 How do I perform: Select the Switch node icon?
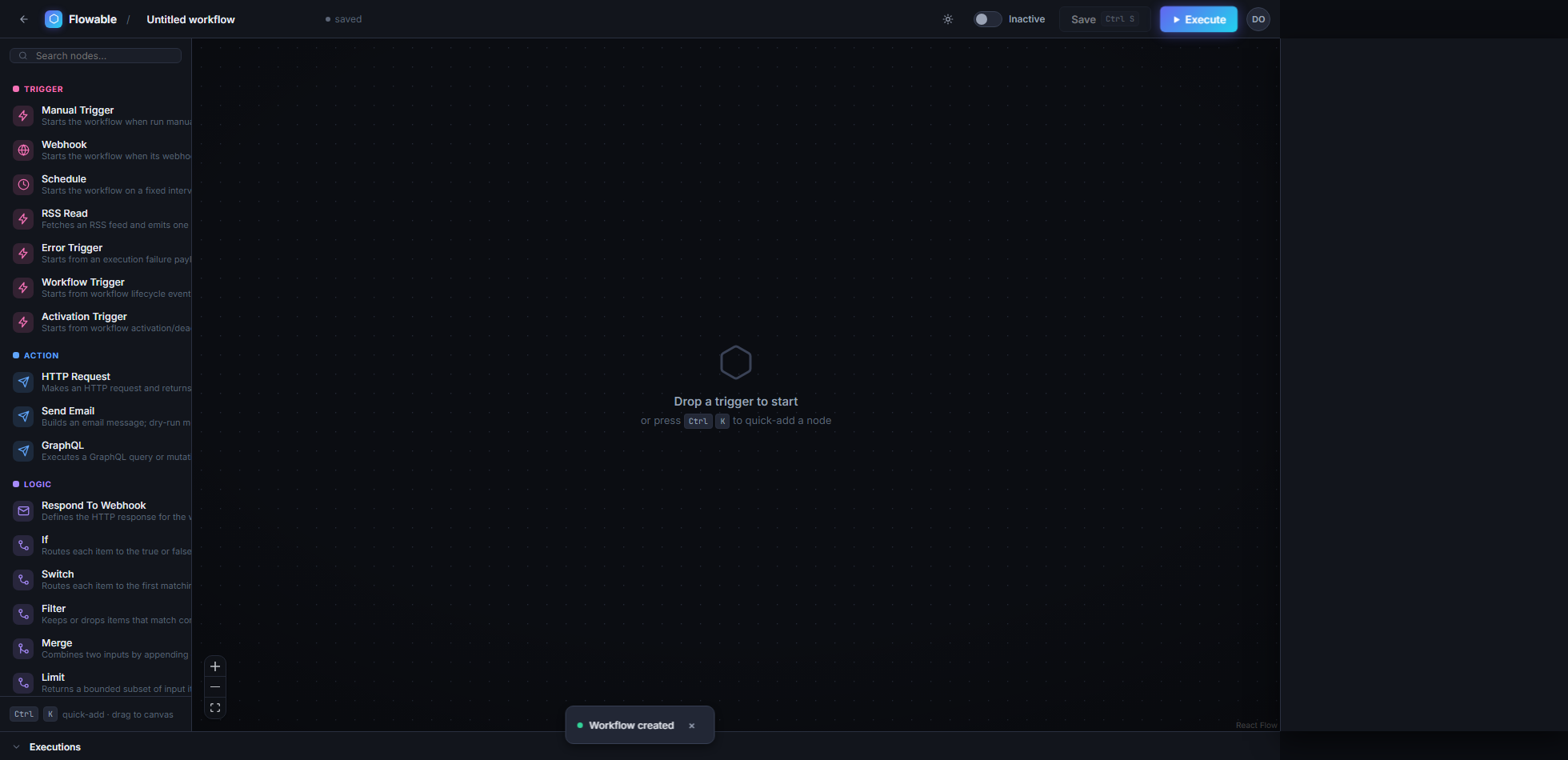click(x=23, y=580)
